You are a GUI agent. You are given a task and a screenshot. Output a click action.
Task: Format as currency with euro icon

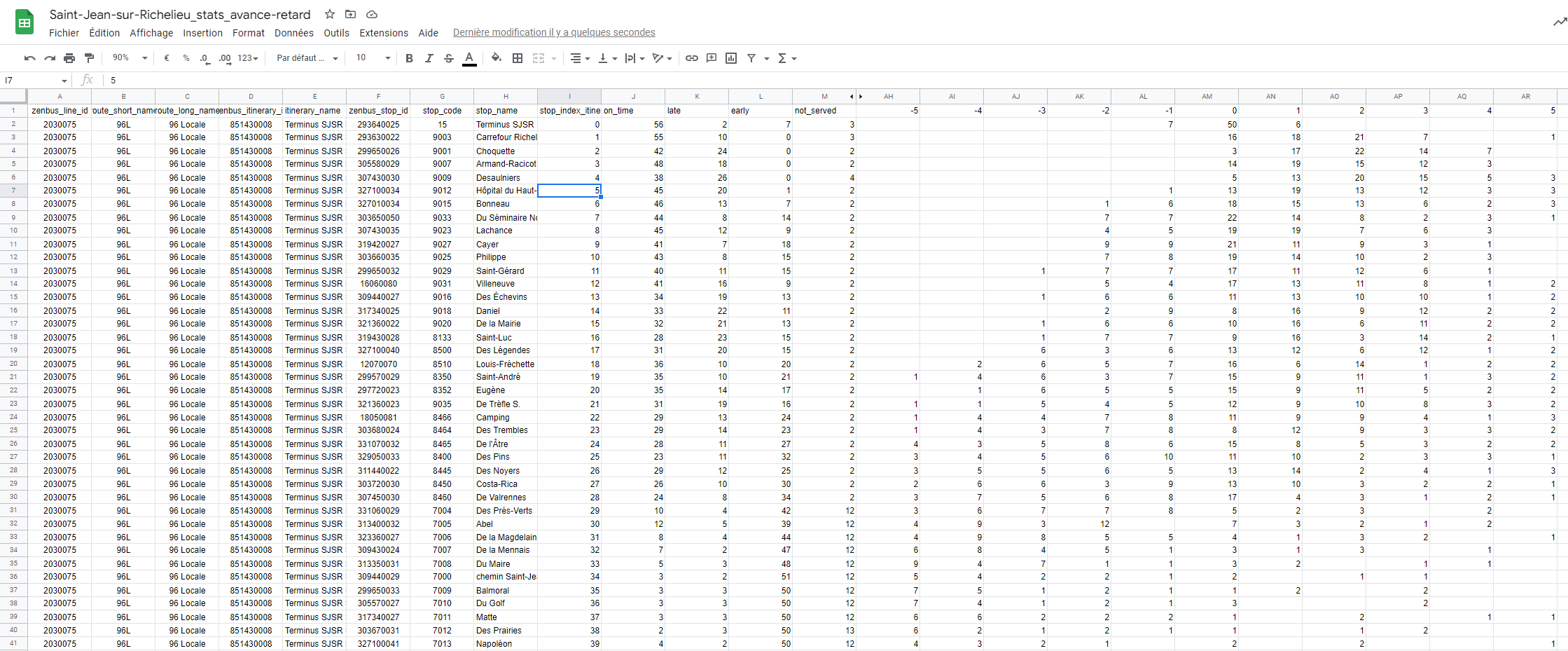tap(167, 58)
